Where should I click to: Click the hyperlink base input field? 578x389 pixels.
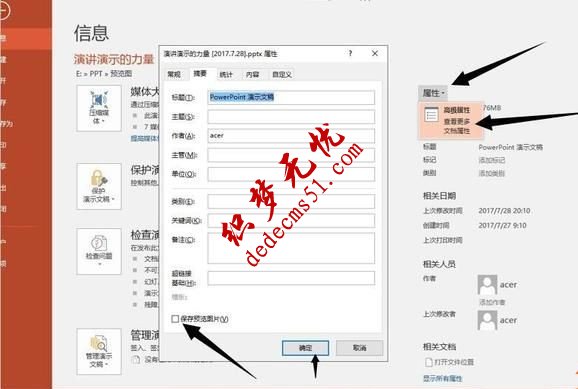tap(291, 278)
